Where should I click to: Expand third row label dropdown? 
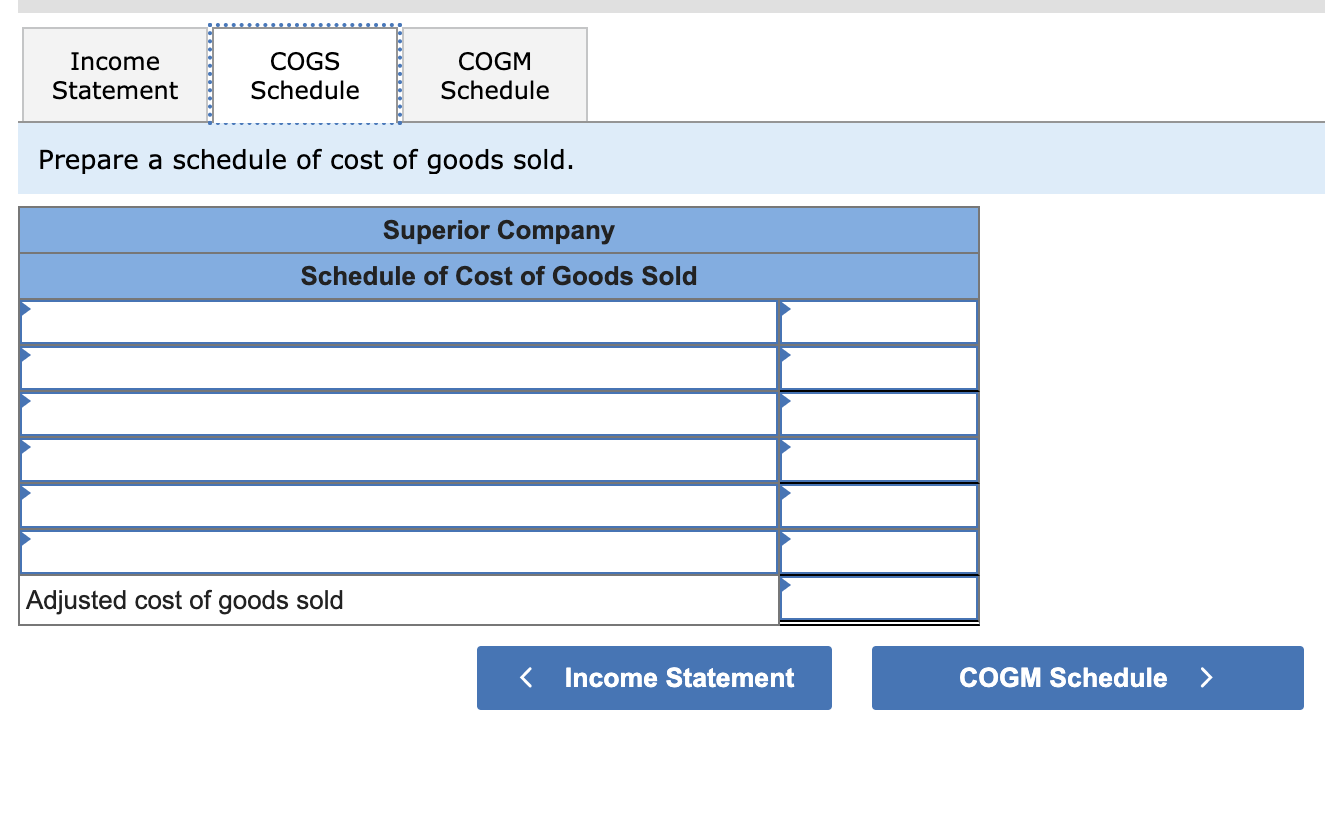[398, 414]
